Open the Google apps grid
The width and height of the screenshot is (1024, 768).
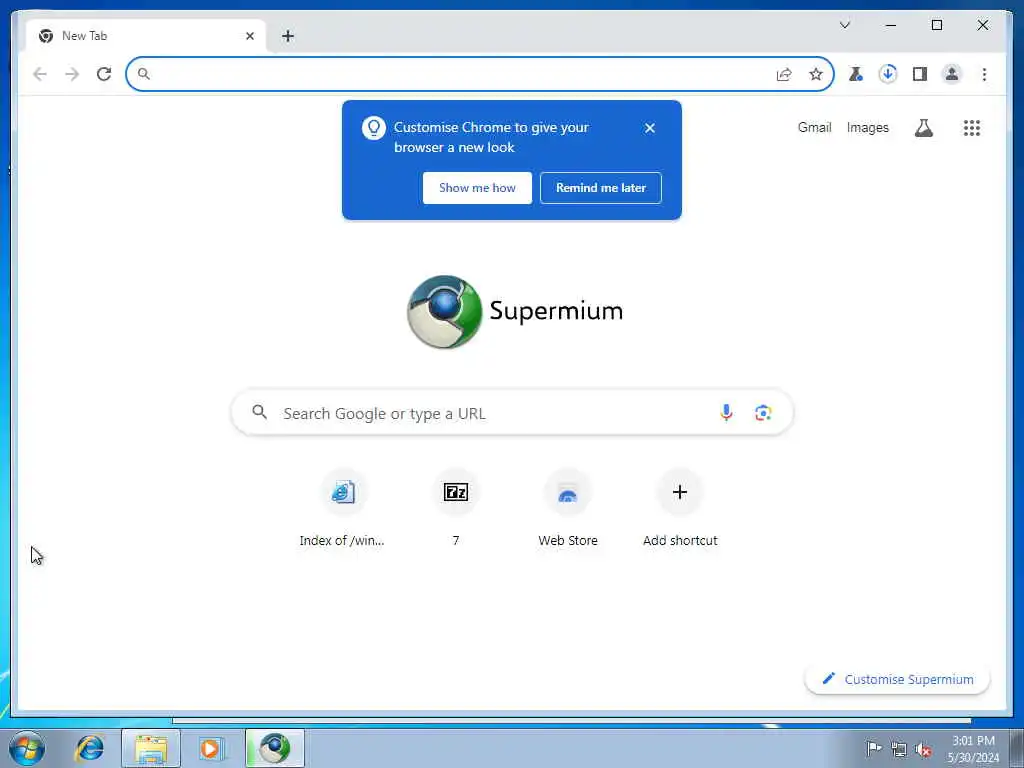click(972, 128)
